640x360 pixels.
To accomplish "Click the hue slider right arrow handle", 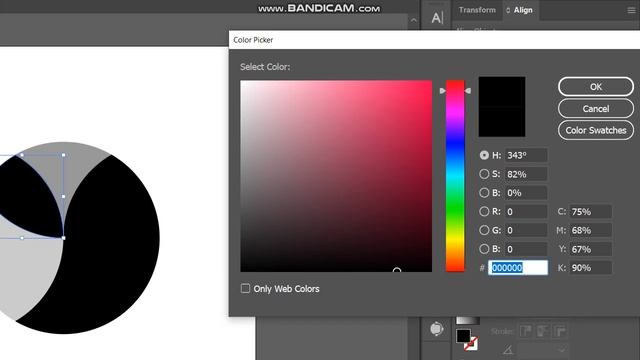I will click(x=468, y=91).
